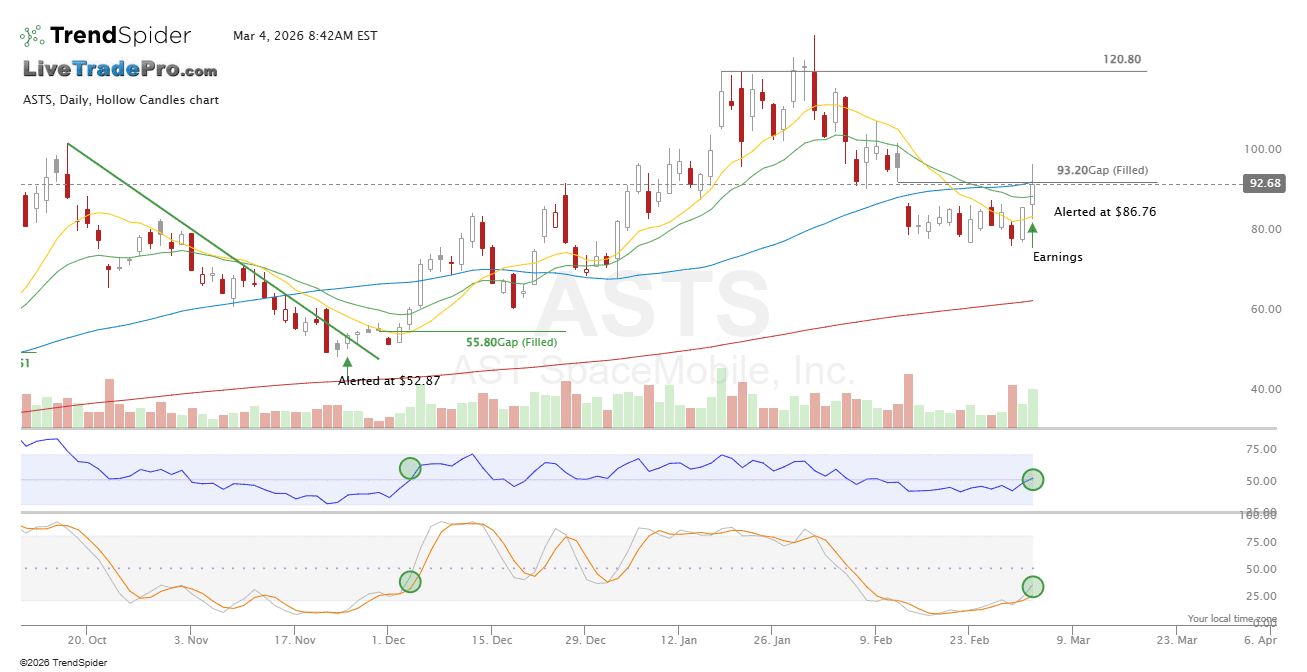Click the green arrow above the Earnings label

(1032, 230)
